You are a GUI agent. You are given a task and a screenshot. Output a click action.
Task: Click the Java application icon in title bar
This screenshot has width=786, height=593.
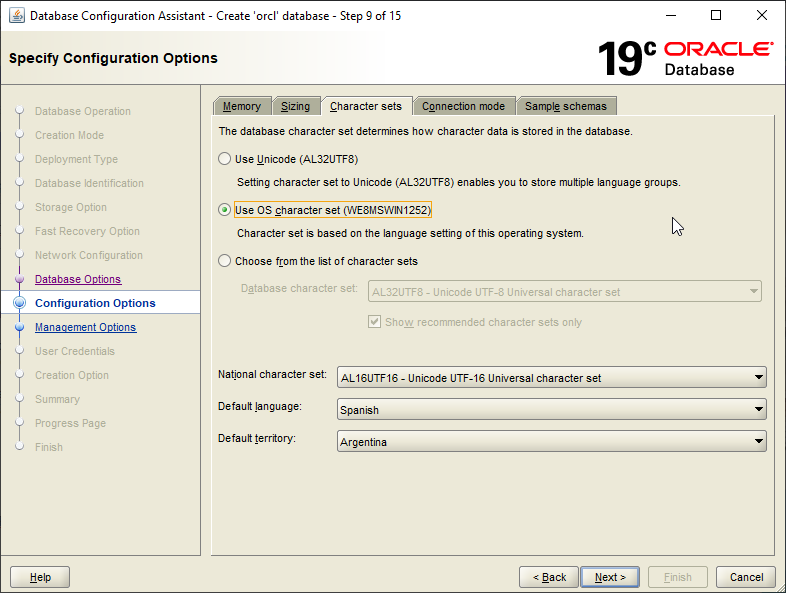(x=17, y=16)
